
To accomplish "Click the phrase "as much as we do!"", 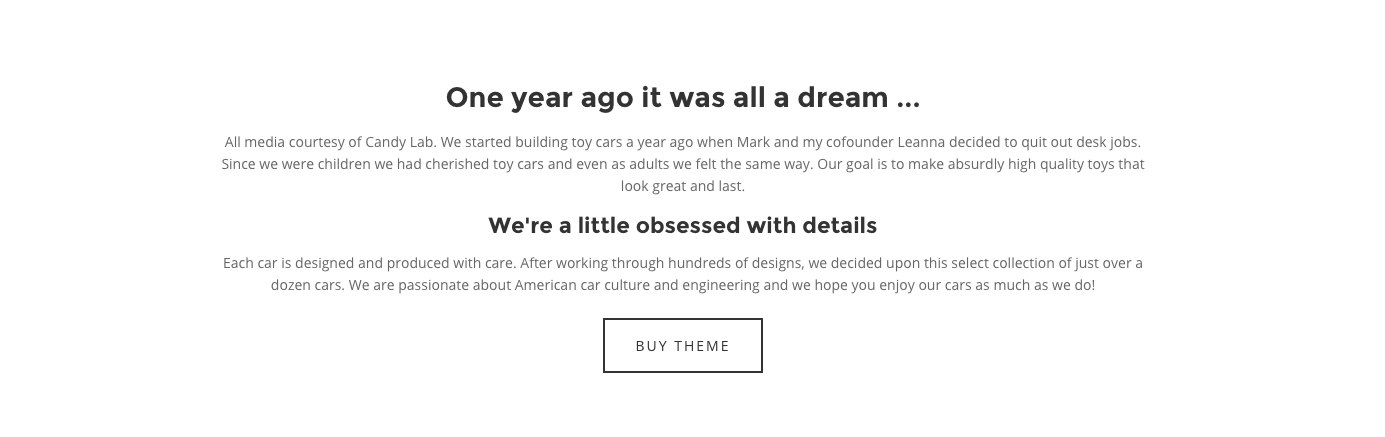I will [1035, 285].
